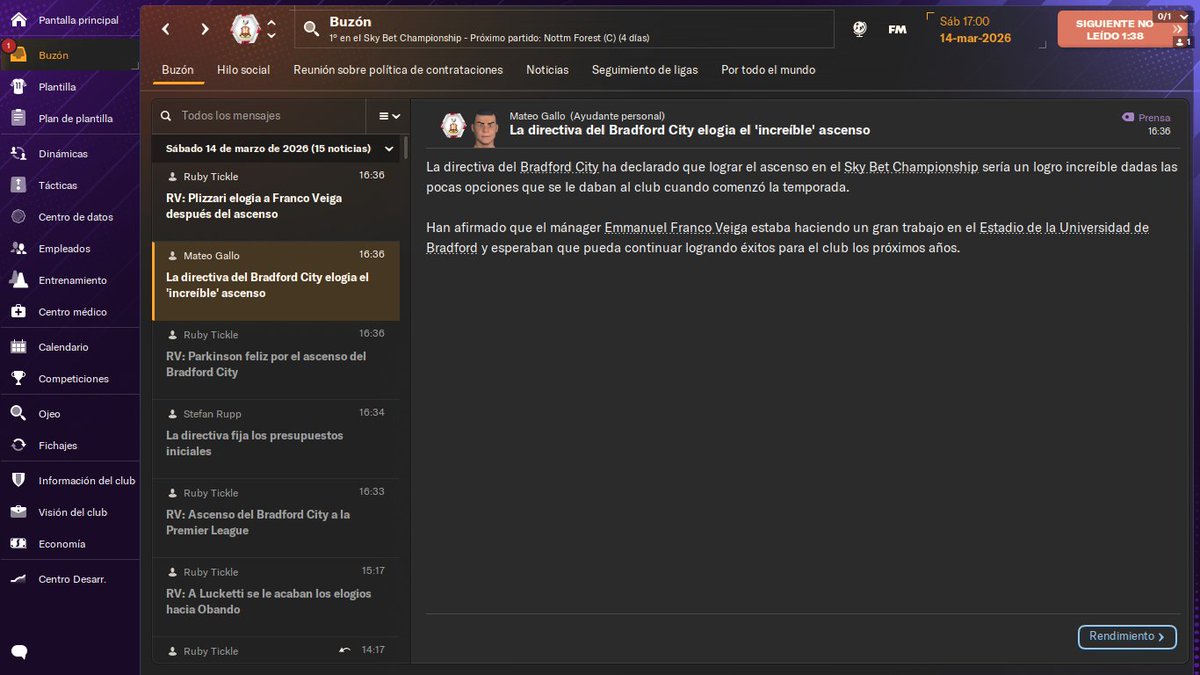Open Información del club shield icon
The width and height of the screenshot is (1200, 675).
[18, 480]
